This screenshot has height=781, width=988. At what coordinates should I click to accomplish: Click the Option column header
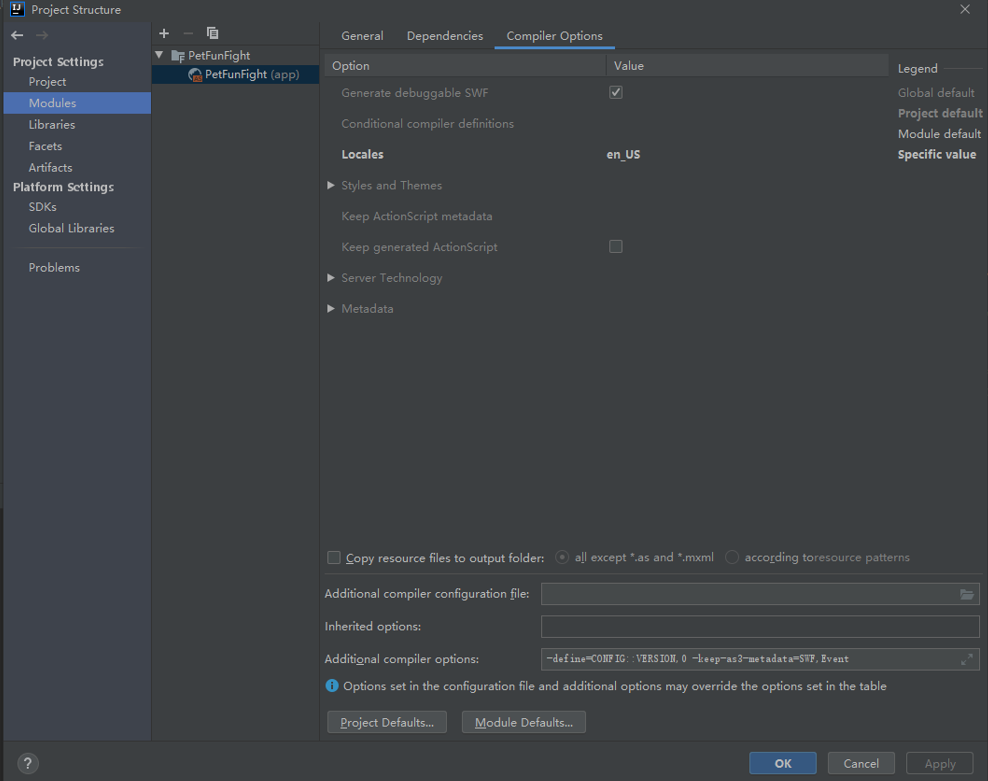465,66
